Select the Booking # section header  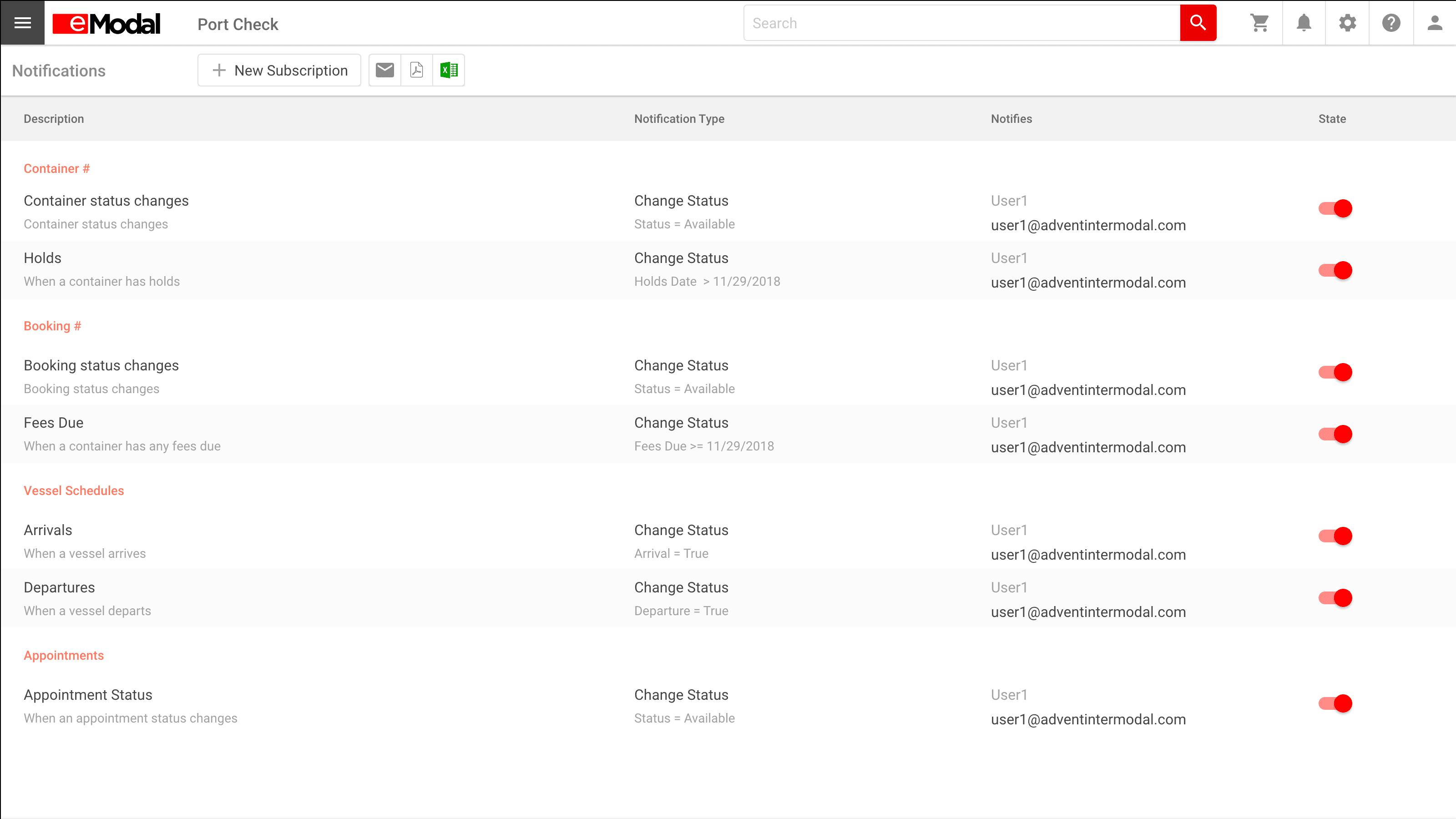coord(53,326)
